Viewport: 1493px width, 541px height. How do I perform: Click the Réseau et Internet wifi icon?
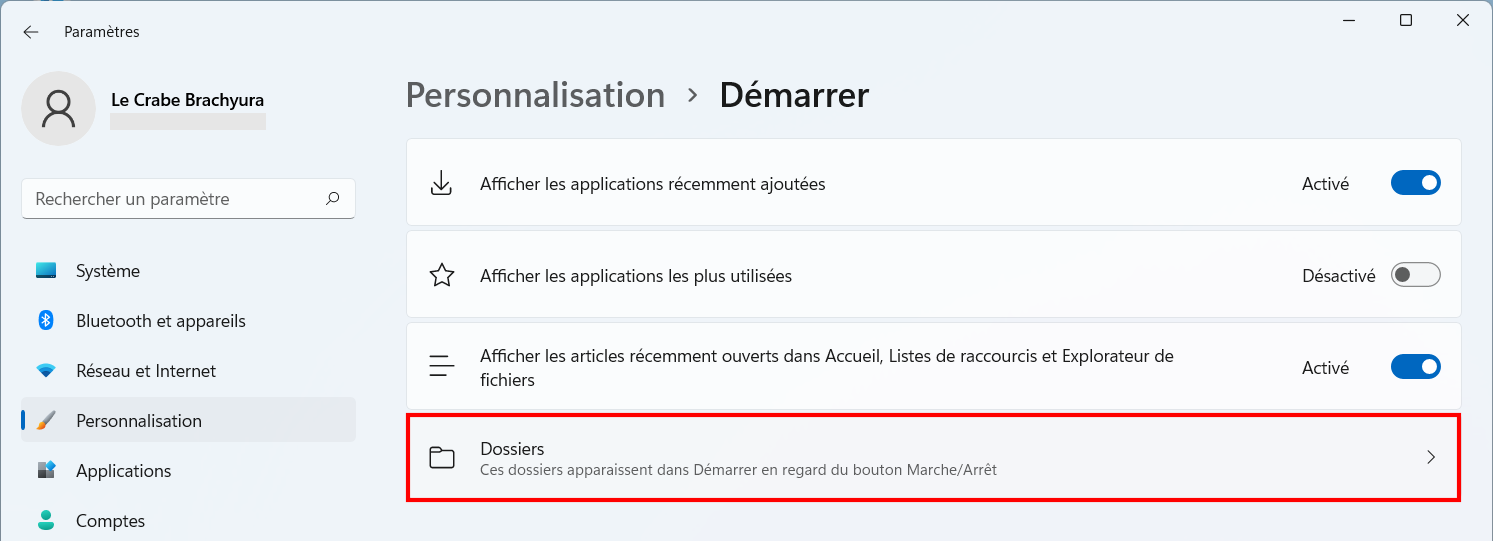46,371
